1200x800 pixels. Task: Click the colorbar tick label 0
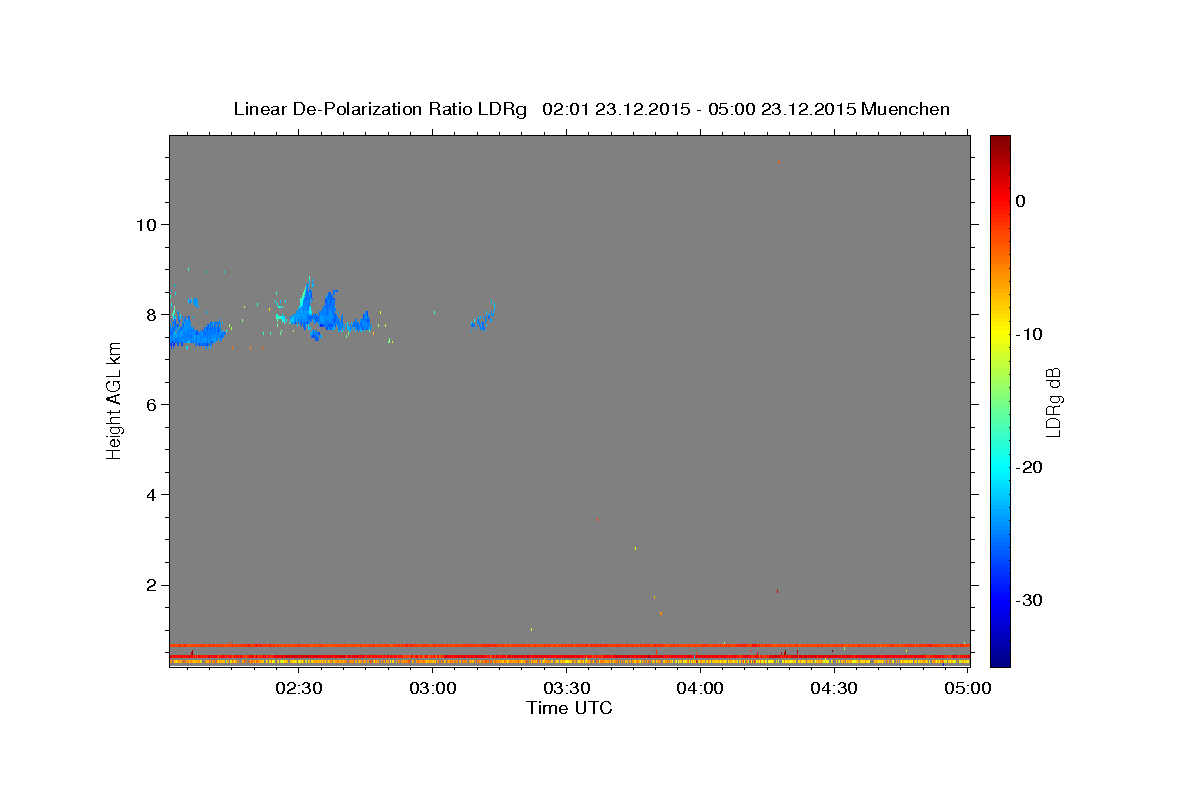click(x=1020, y=201)
